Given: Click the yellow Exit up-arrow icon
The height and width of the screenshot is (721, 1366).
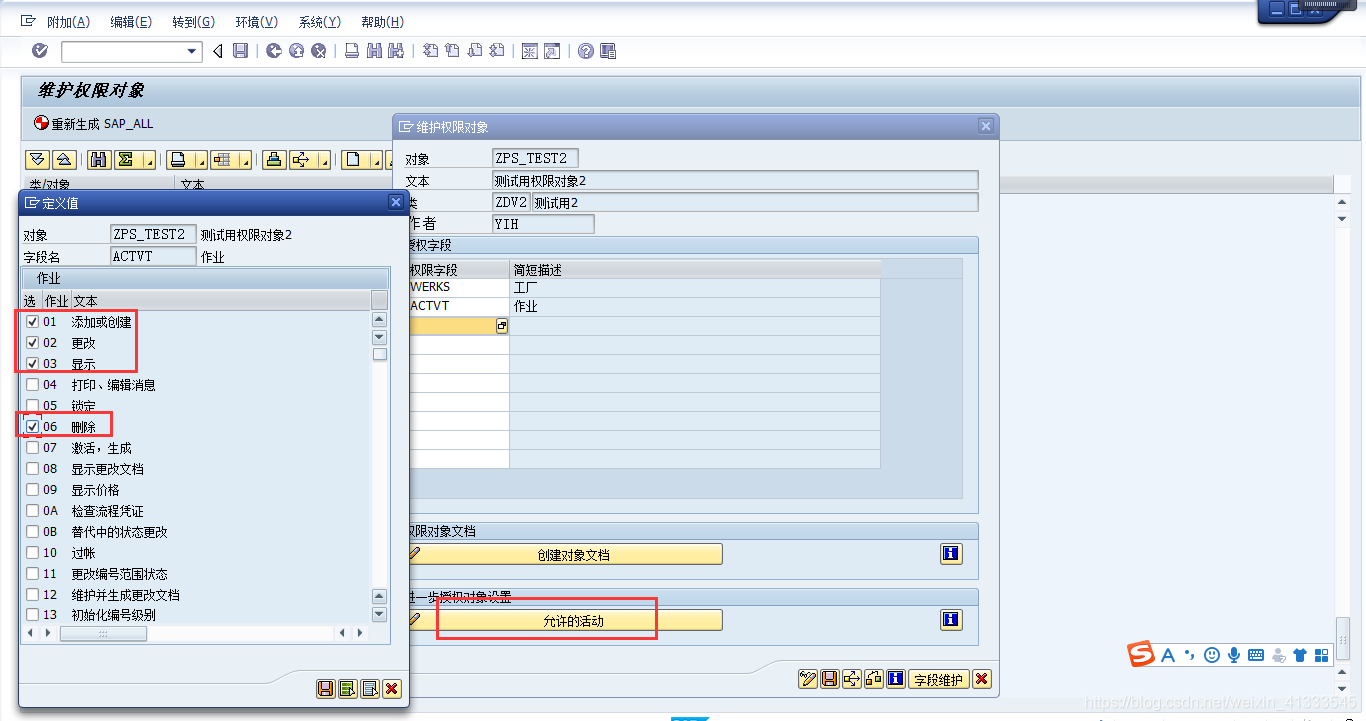Looking at the screenshot, I should [x=296, y=51].
